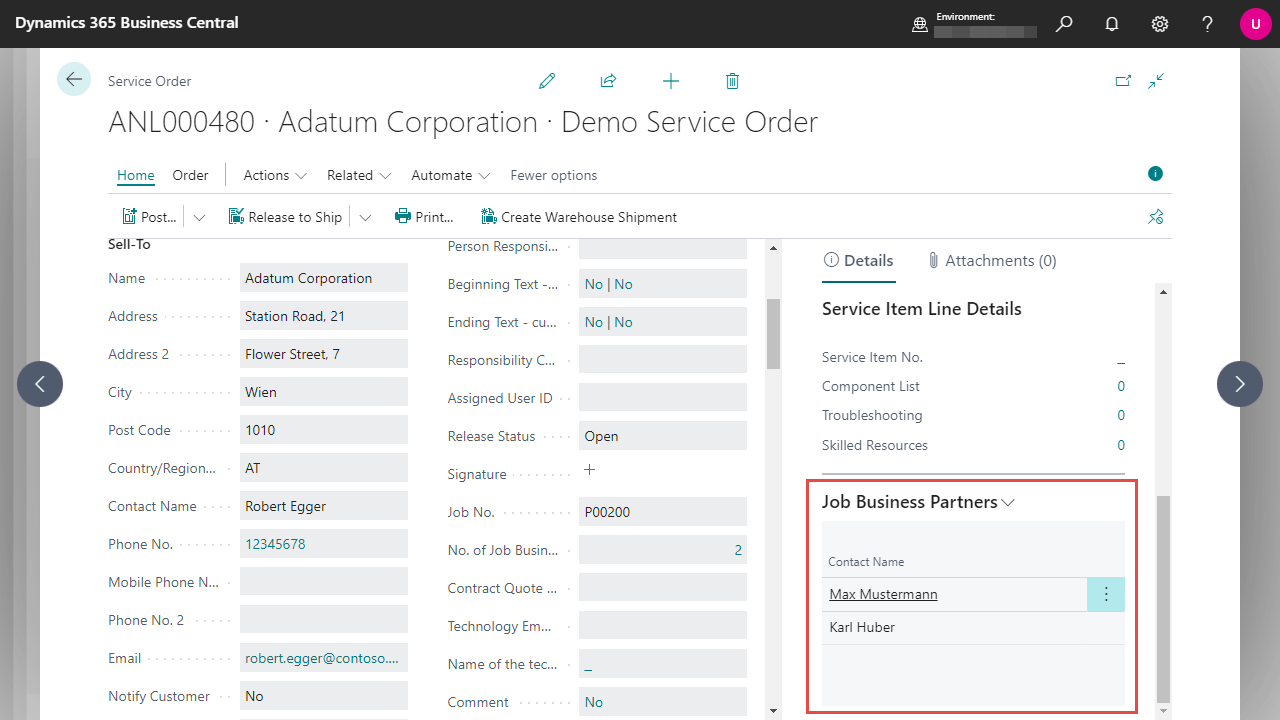Screen dimensions: 1280x720
Task: Select the Order menu tab
Action: tap(190, 175)
